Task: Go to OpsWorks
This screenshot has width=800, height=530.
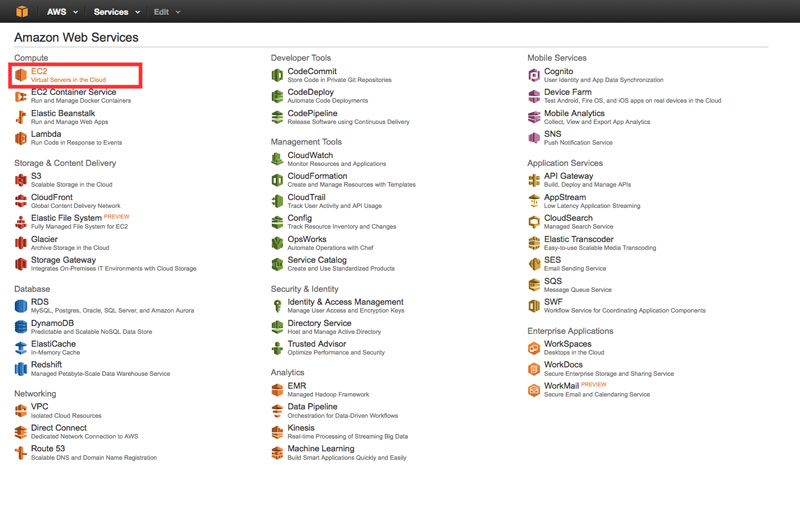Action: (307, 239)
